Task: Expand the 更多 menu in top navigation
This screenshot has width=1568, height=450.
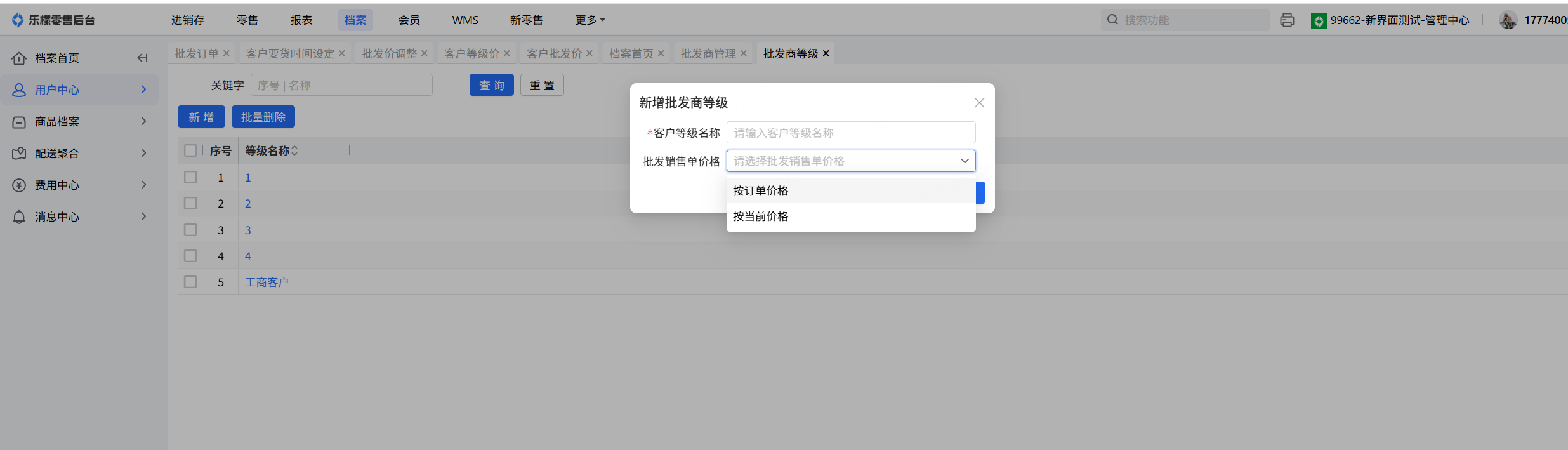Action: (590, 20)
